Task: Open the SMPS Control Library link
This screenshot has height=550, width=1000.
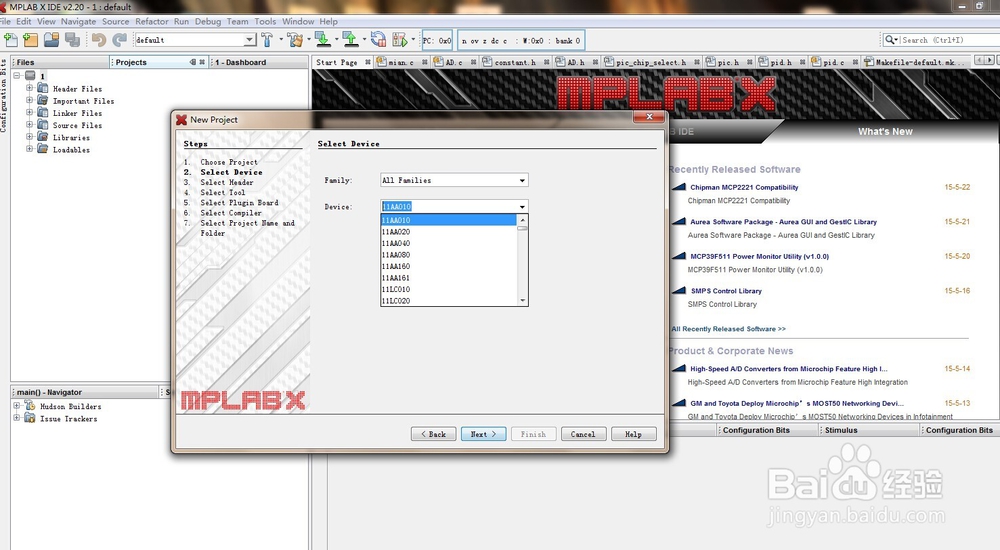Action: pos(726,291)
